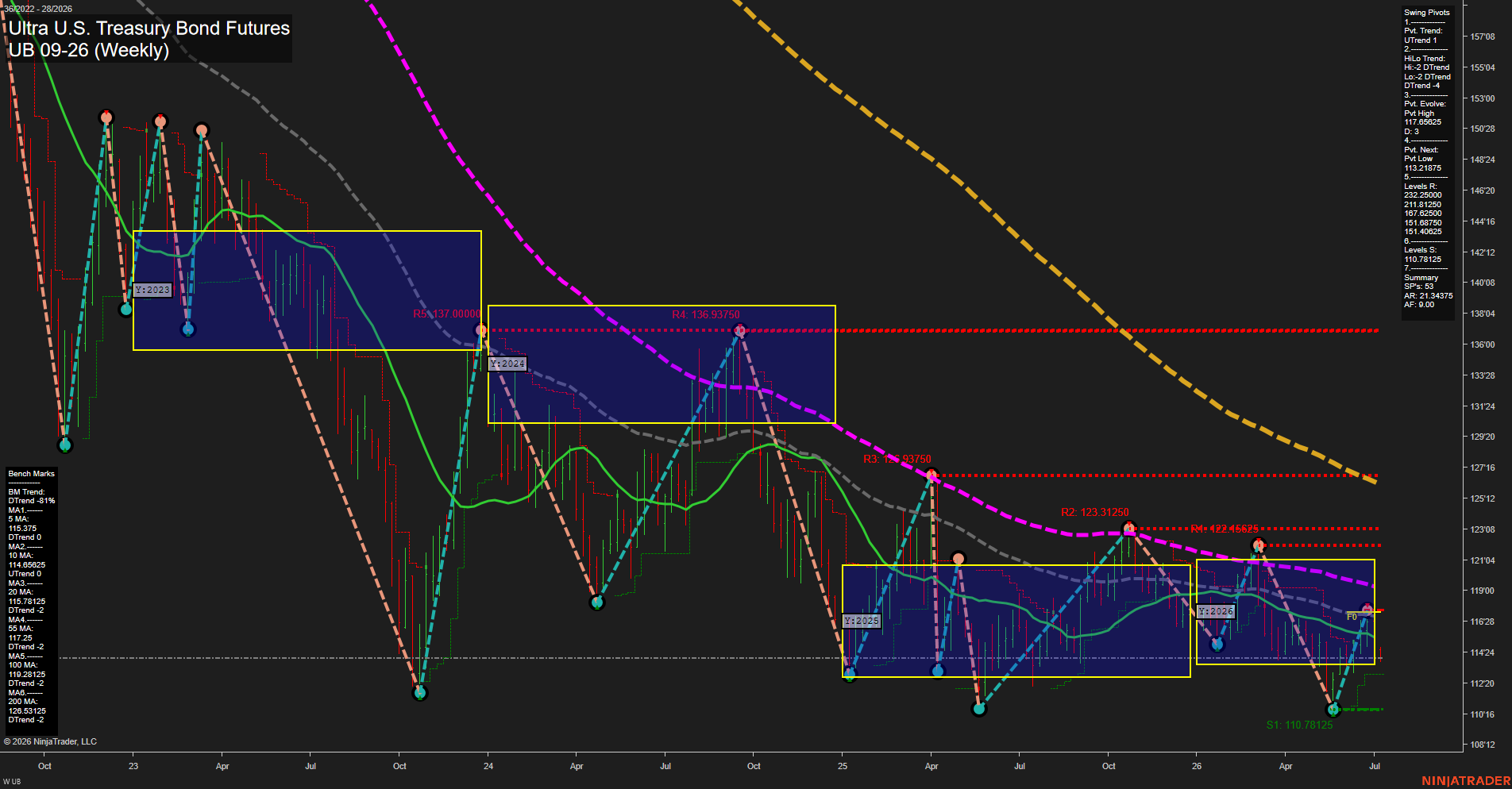Click the Y:2023 yearly box label
Image resolution: width=1512 pixels, height=789 pixels.
(x=152, y=290)
